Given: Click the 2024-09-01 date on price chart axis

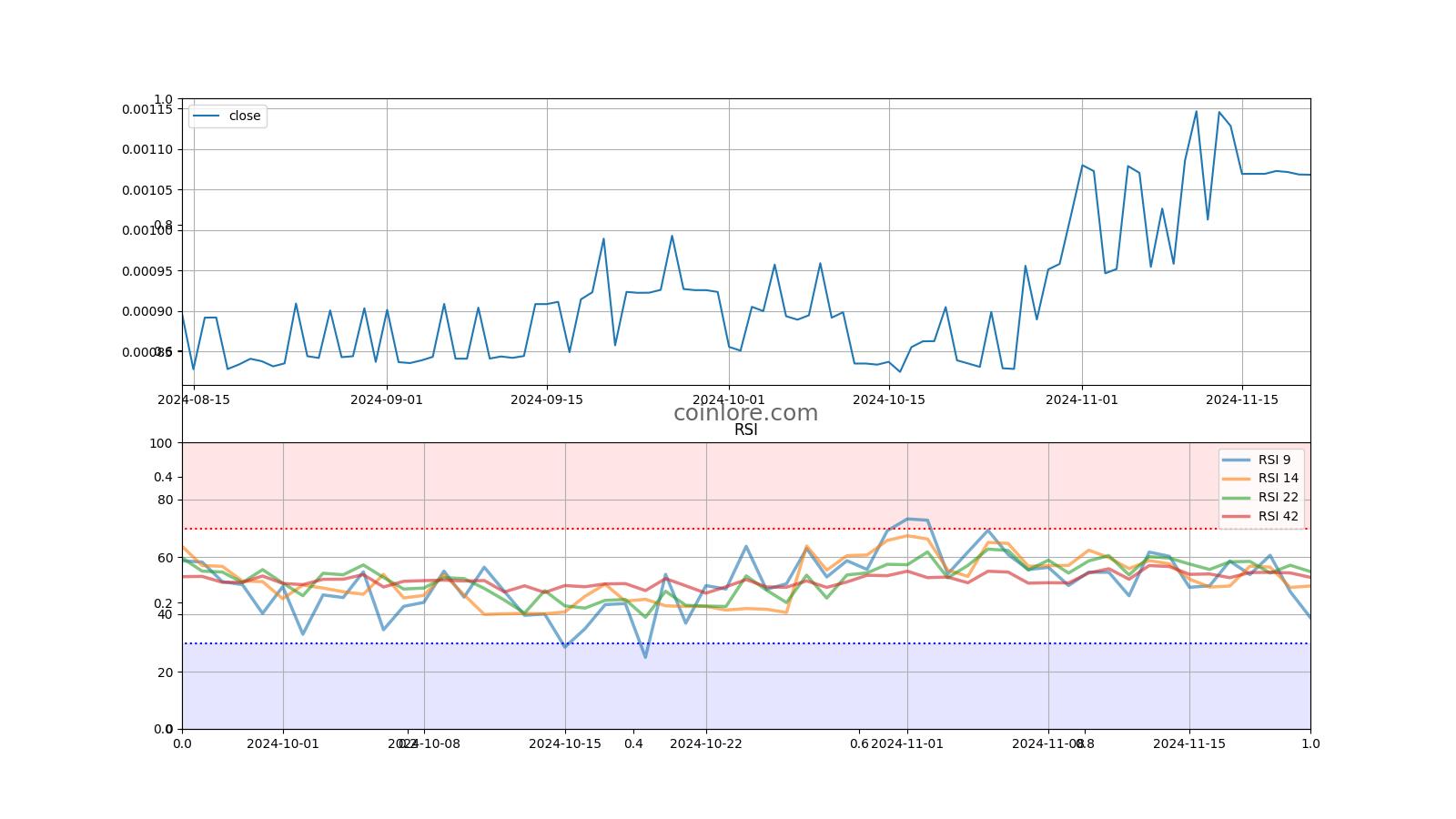Looking at the screenshot, I should pyautogui.click(x=387, y=399).
